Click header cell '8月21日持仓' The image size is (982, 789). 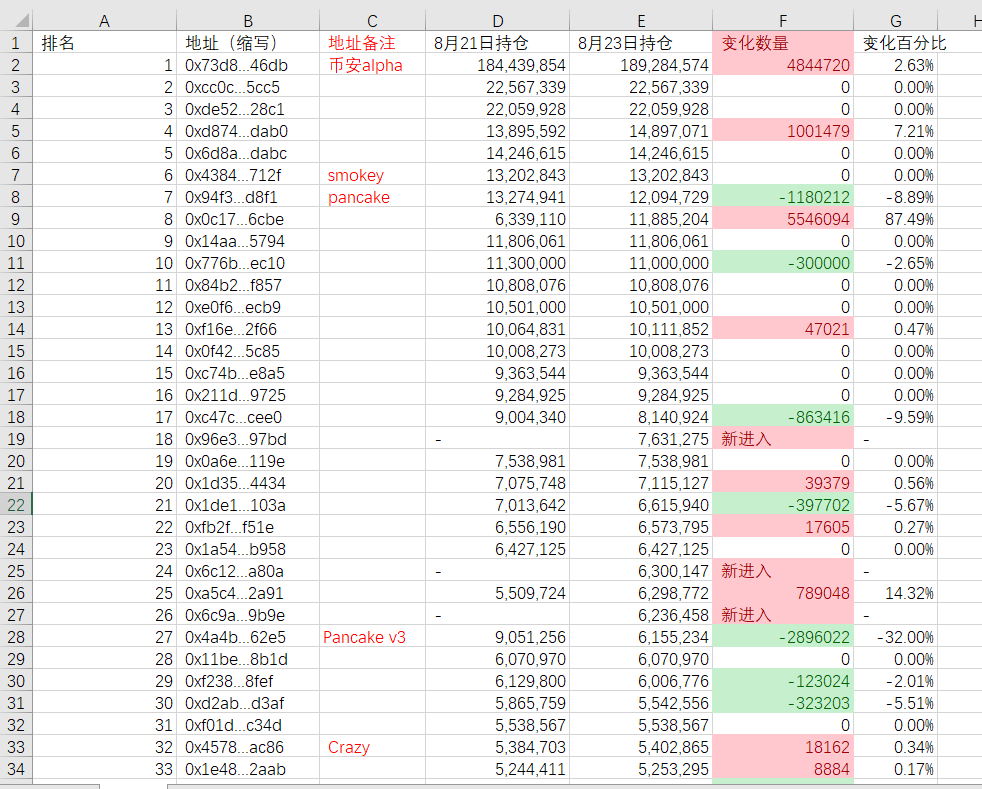pyautogui.click(x=497, y=43)
